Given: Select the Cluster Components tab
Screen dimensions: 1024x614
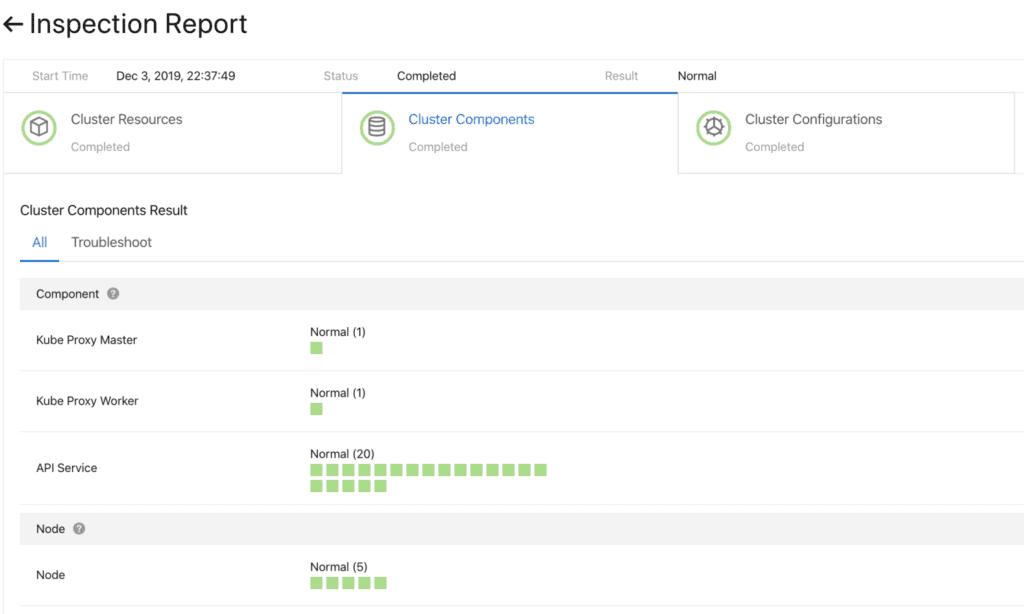Looking at the screenshot, I should pyautogui.click(x=471, y=120).
